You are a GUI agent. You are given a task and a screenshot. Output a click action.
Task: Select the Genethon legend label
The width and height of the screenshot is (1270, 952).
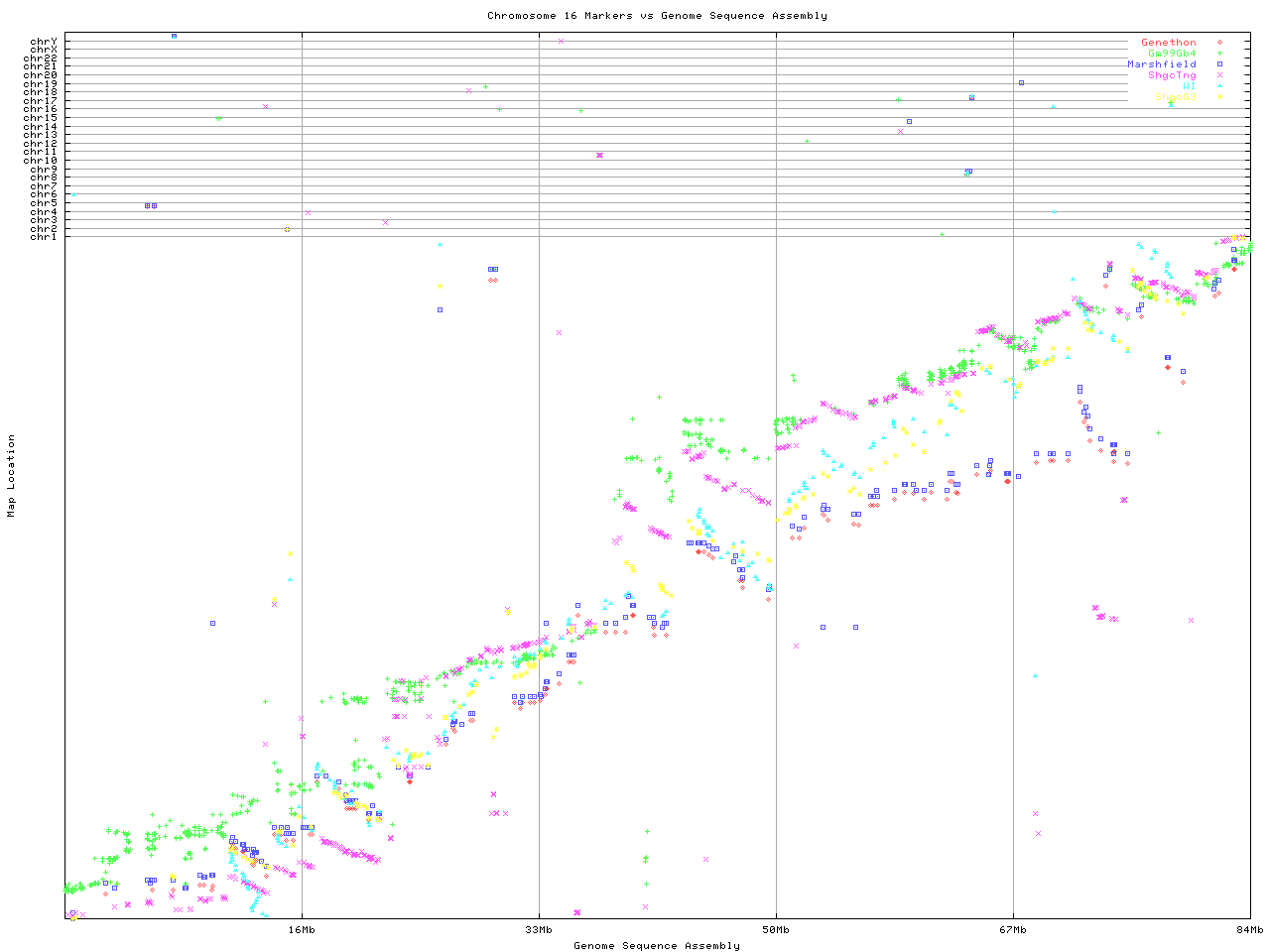(1168, 43)
